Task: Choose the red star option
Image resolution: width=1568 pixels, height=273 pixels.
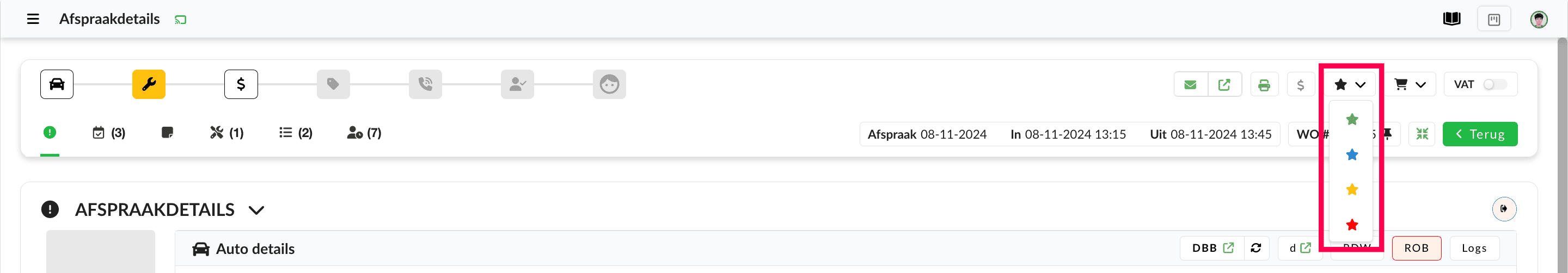Action: pyautogui.click(x=1352, y=225)
